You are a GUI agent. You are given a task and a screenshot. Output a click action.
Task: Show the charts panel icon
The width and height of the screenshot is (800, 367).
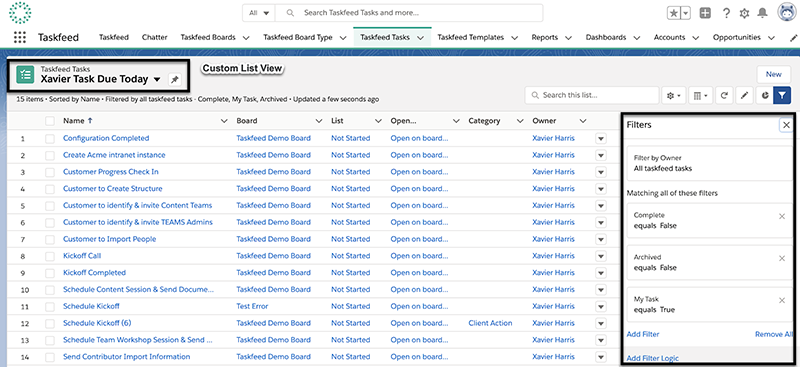click(x=764, y=95)
